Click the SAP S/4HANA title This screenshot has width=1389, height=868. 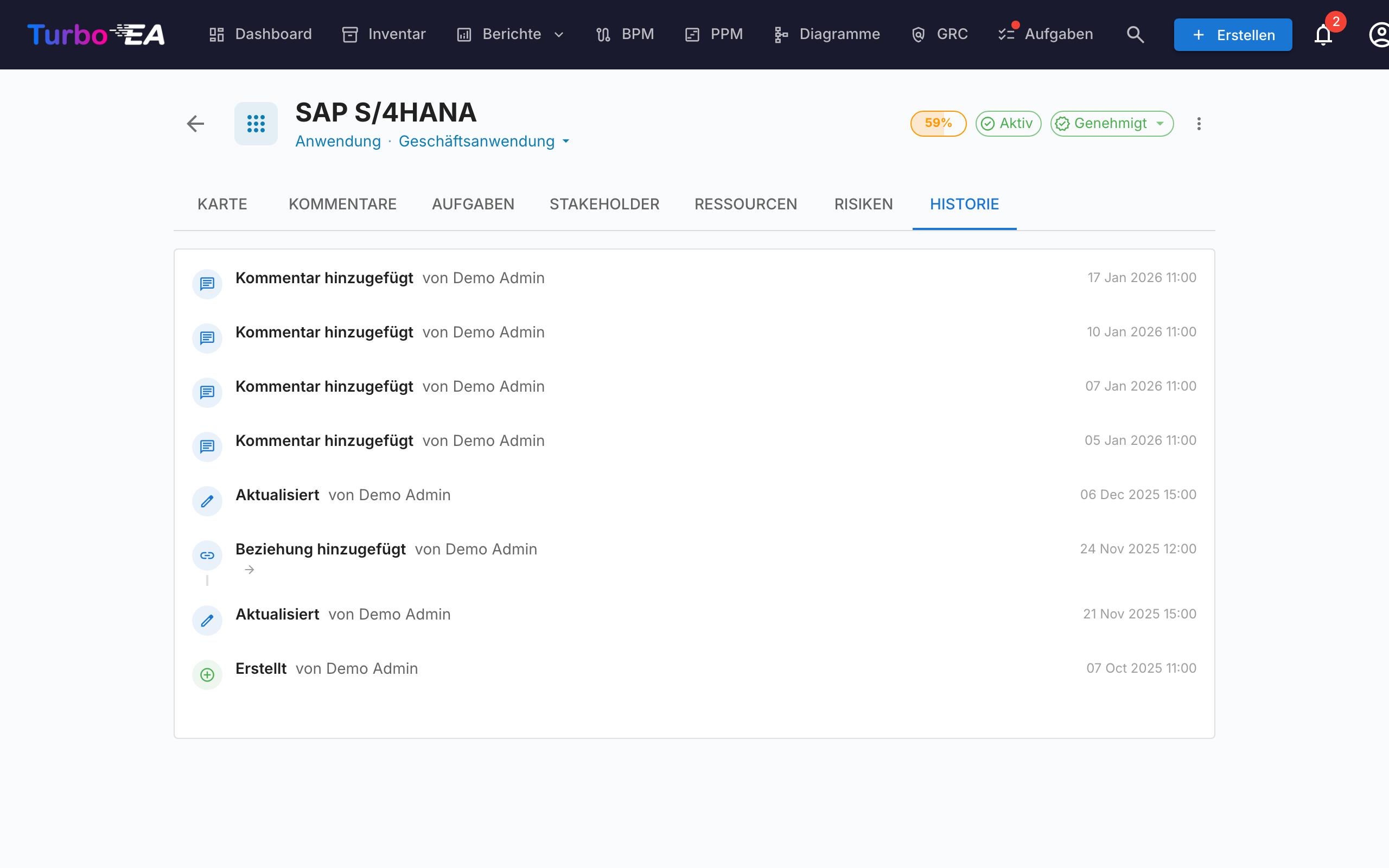[x=386, y=112]
